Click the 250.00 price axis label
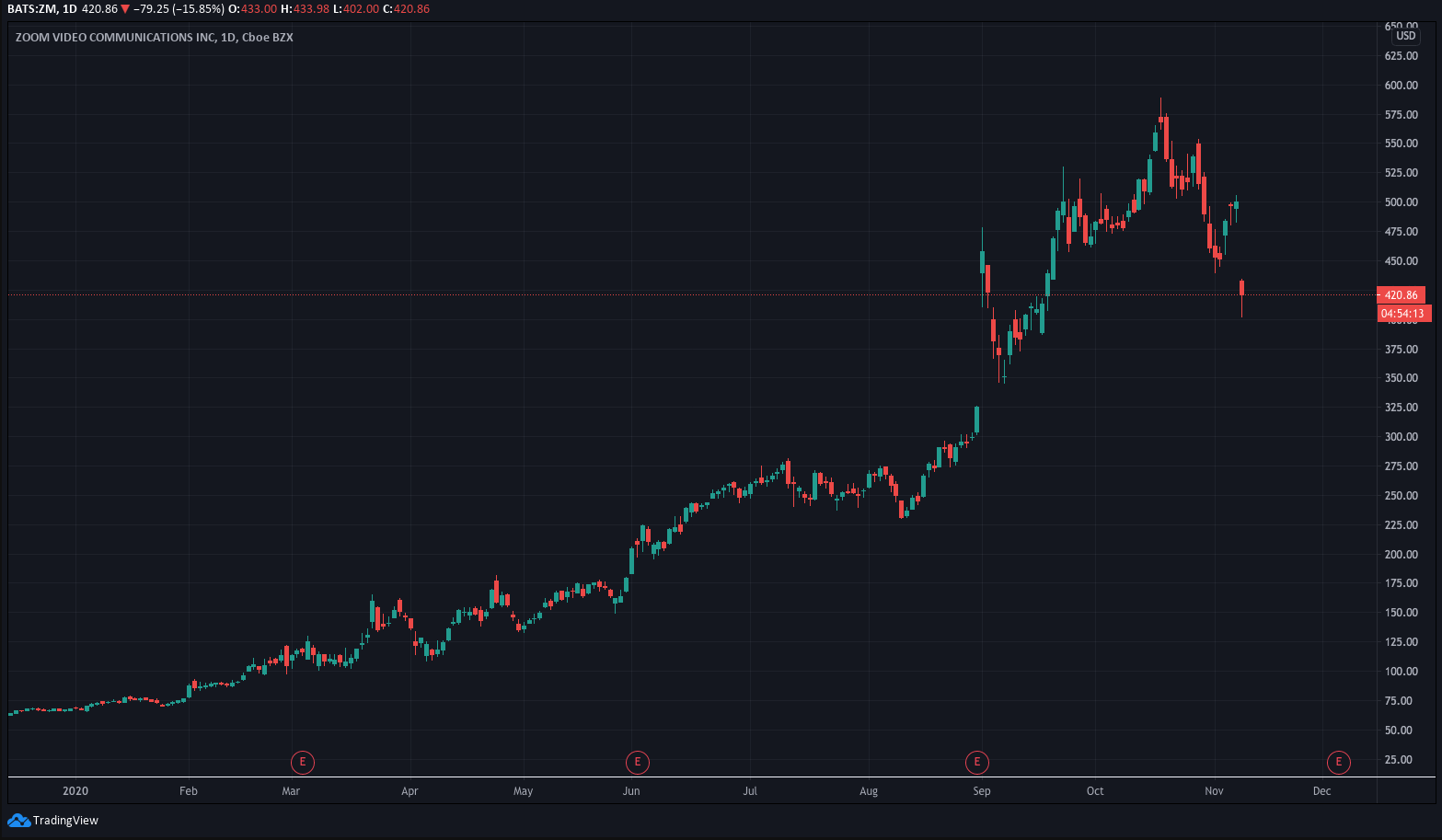 [x=1402, y=496]
